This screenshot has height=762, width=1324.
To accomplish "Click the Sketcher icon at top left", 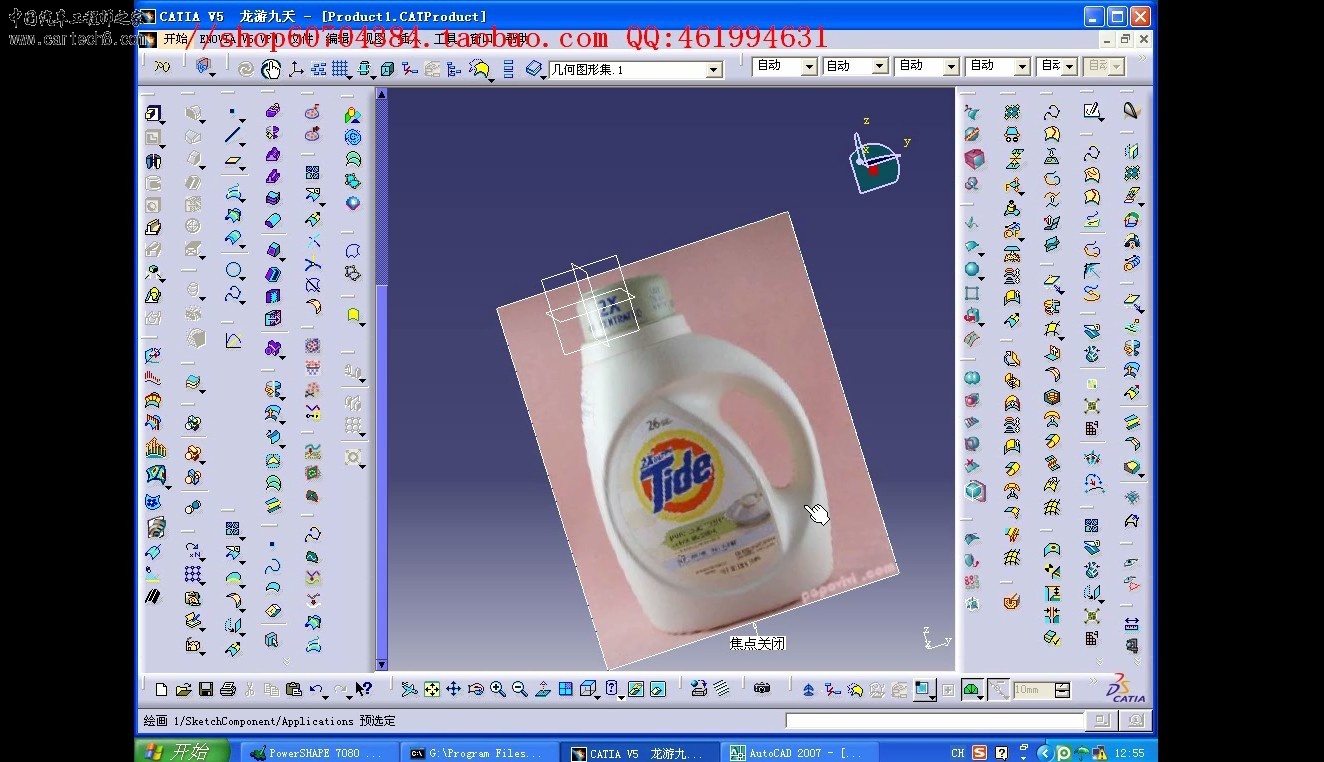I will (x=152, y=112).
